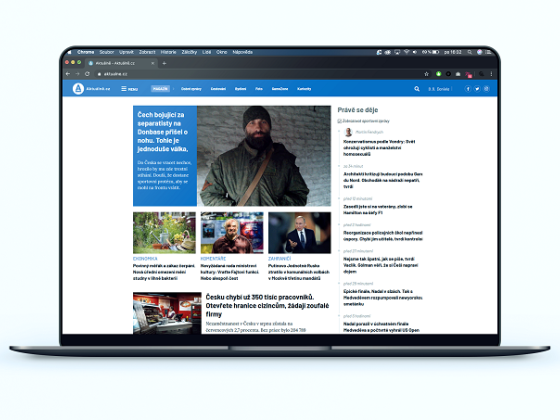The width and height of the screenshot is (560, 420).
Task: Open new tab with plus button
Action: (x=164, y=63)
